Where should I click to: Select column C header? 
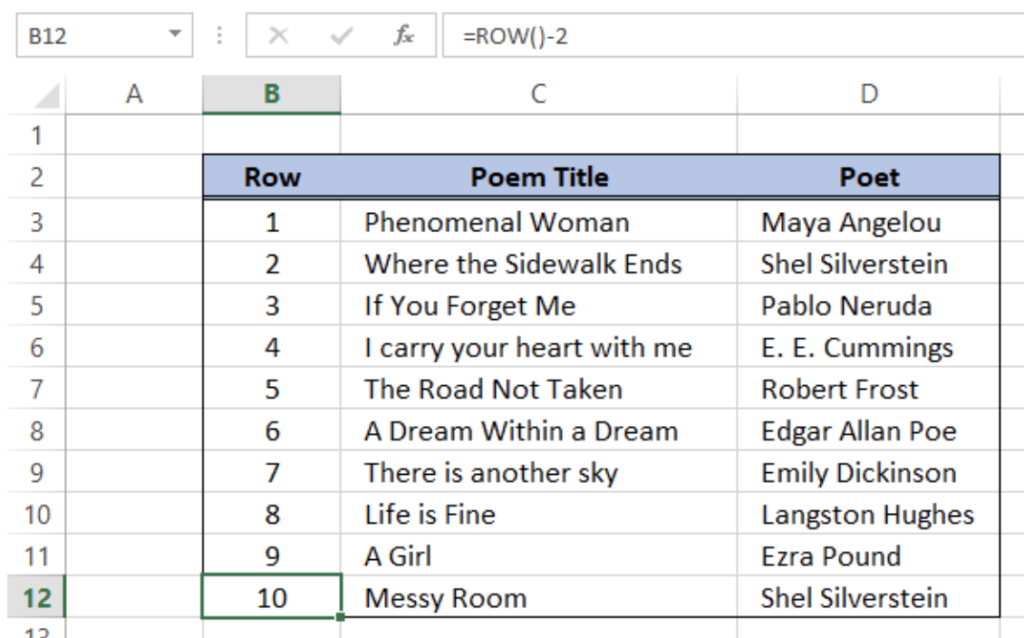(538, 94)
